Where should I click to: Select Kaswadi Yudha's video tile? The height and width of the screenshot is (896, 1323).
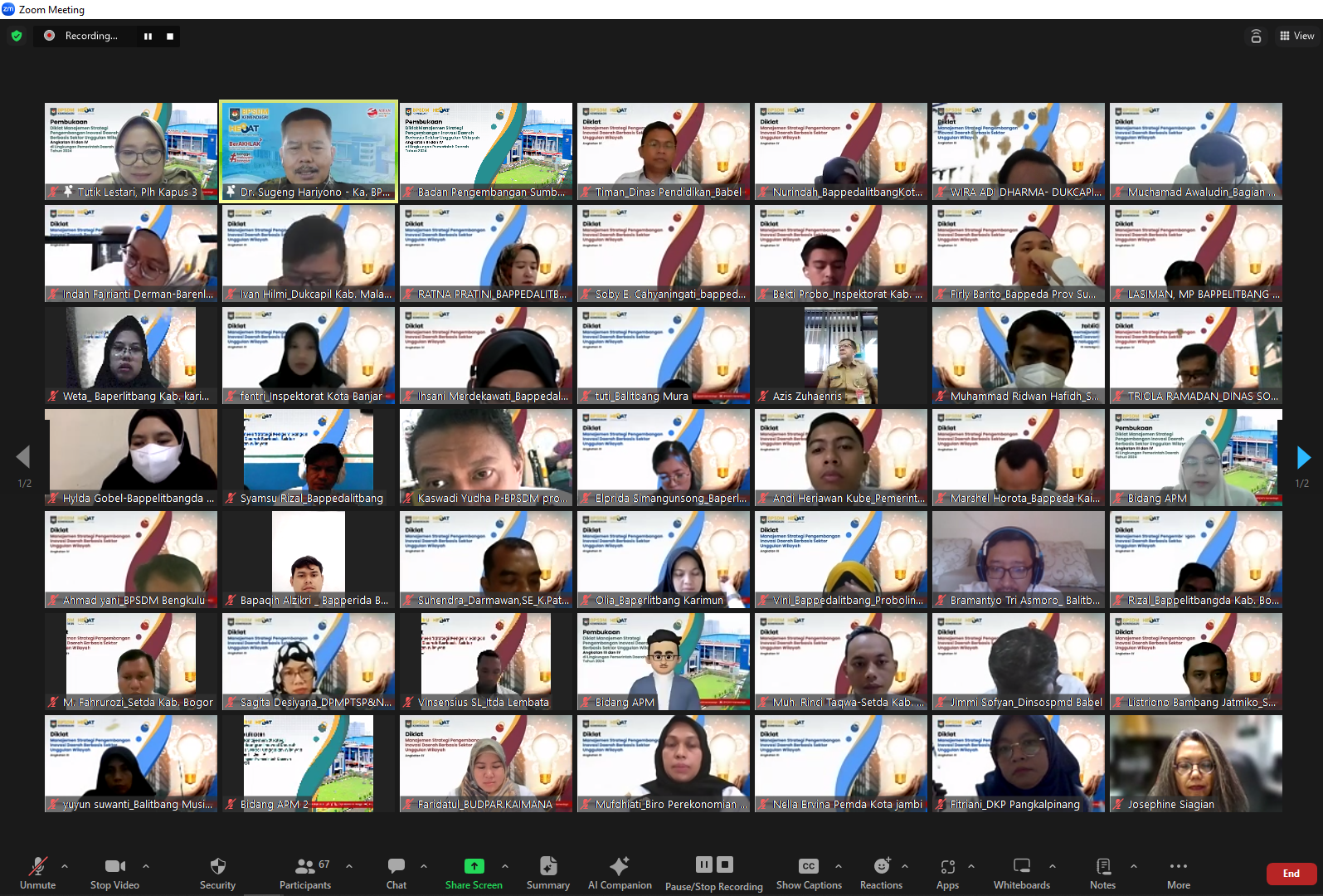(486, 457)
